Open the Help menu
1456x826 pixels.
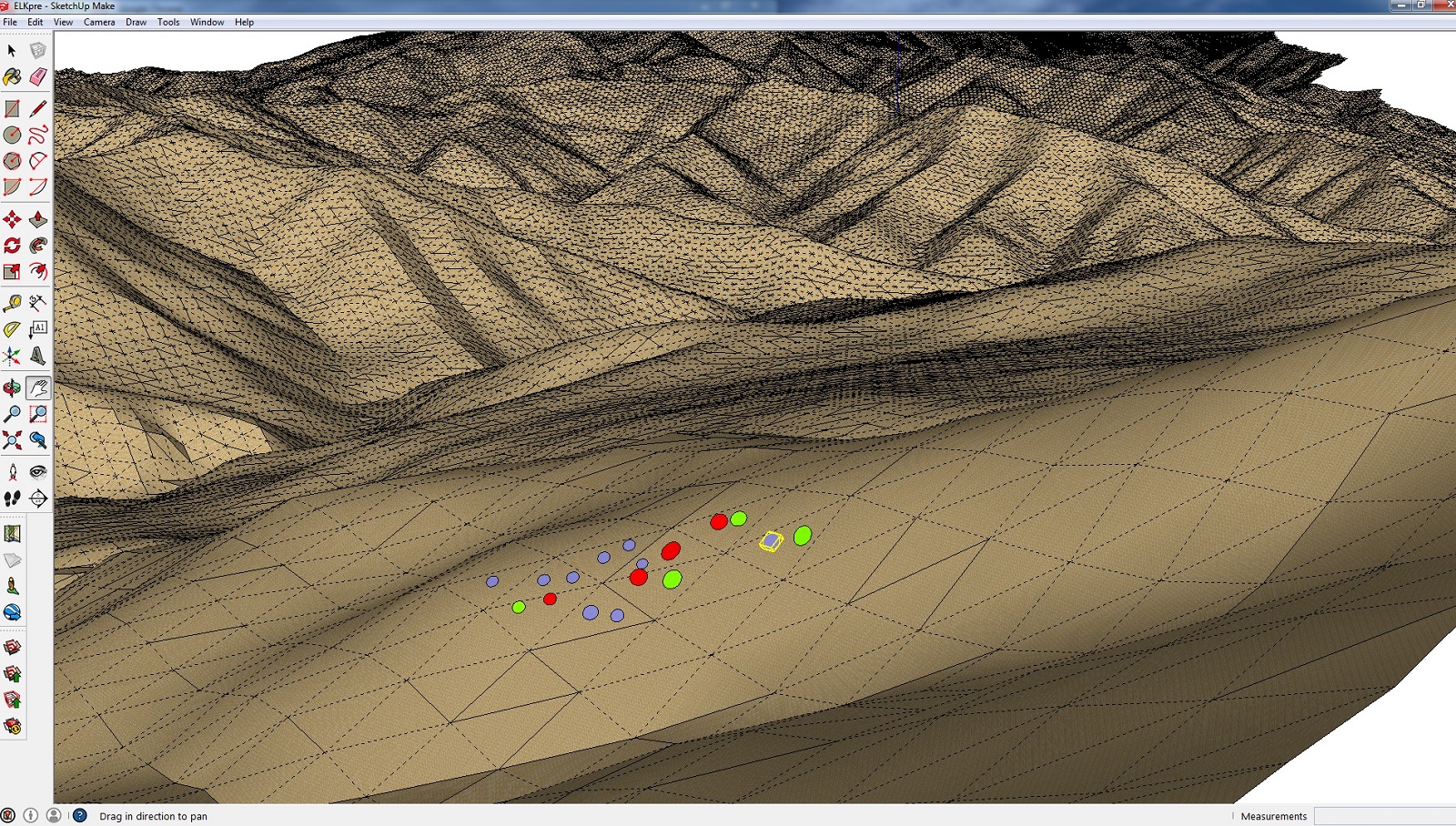[244, 22]
